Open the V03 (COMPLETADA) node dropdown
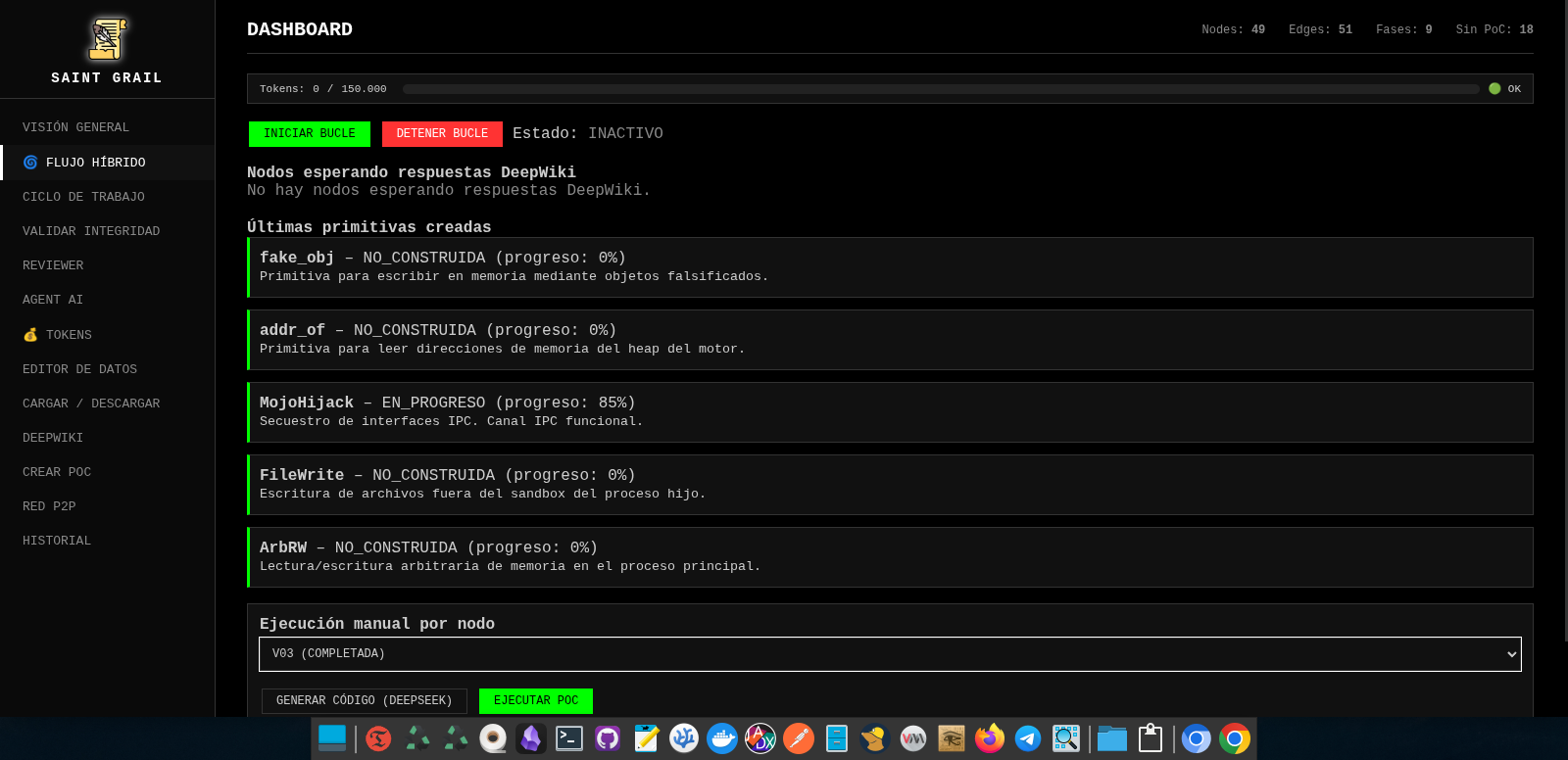Viewport: 1568px width, 760px height. [x=890, y=654]
